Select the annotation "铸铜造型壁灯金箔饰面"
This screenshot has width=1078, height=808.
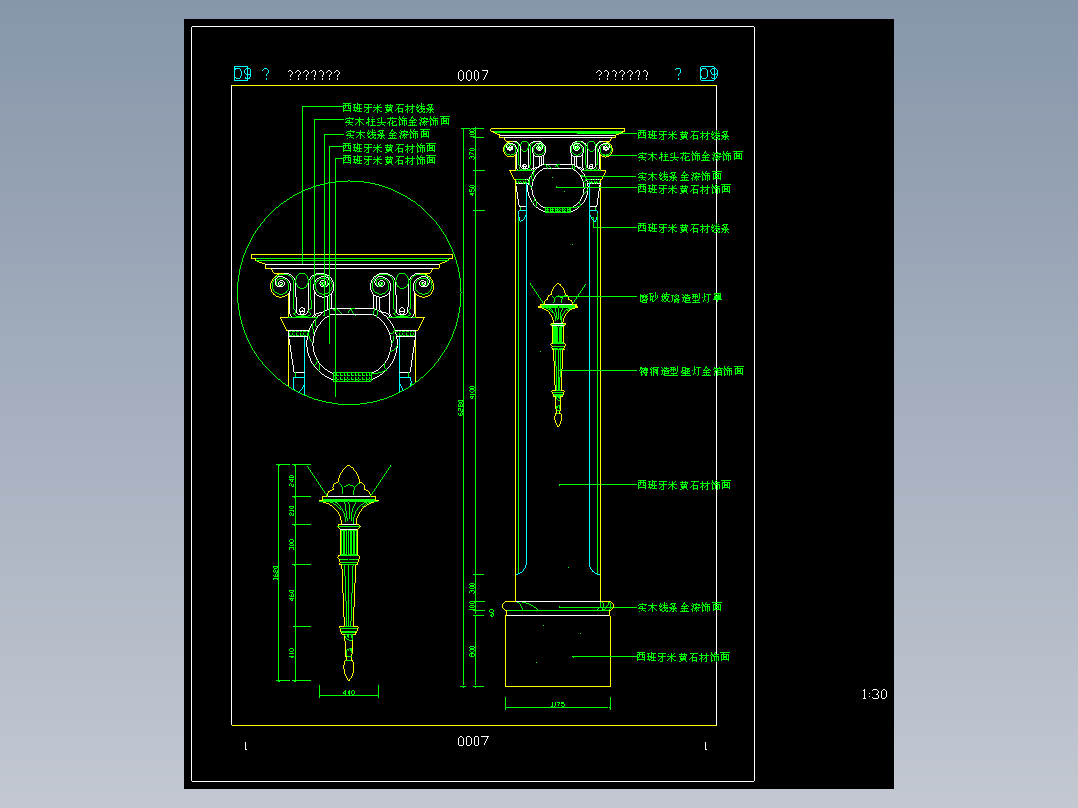click(x=691, y=371)
